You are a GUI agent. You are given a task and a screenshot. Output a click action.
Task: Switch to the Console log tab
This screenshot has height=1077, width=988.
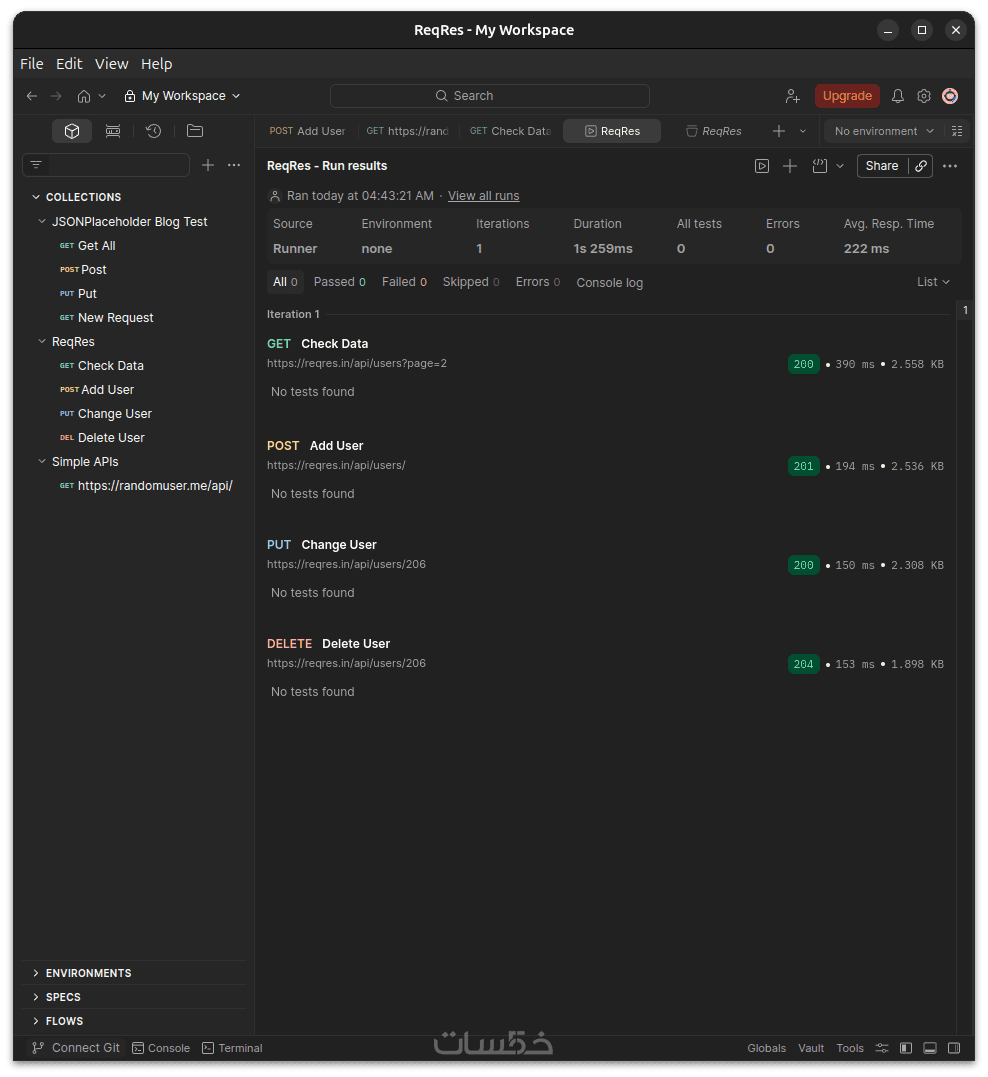609,283
